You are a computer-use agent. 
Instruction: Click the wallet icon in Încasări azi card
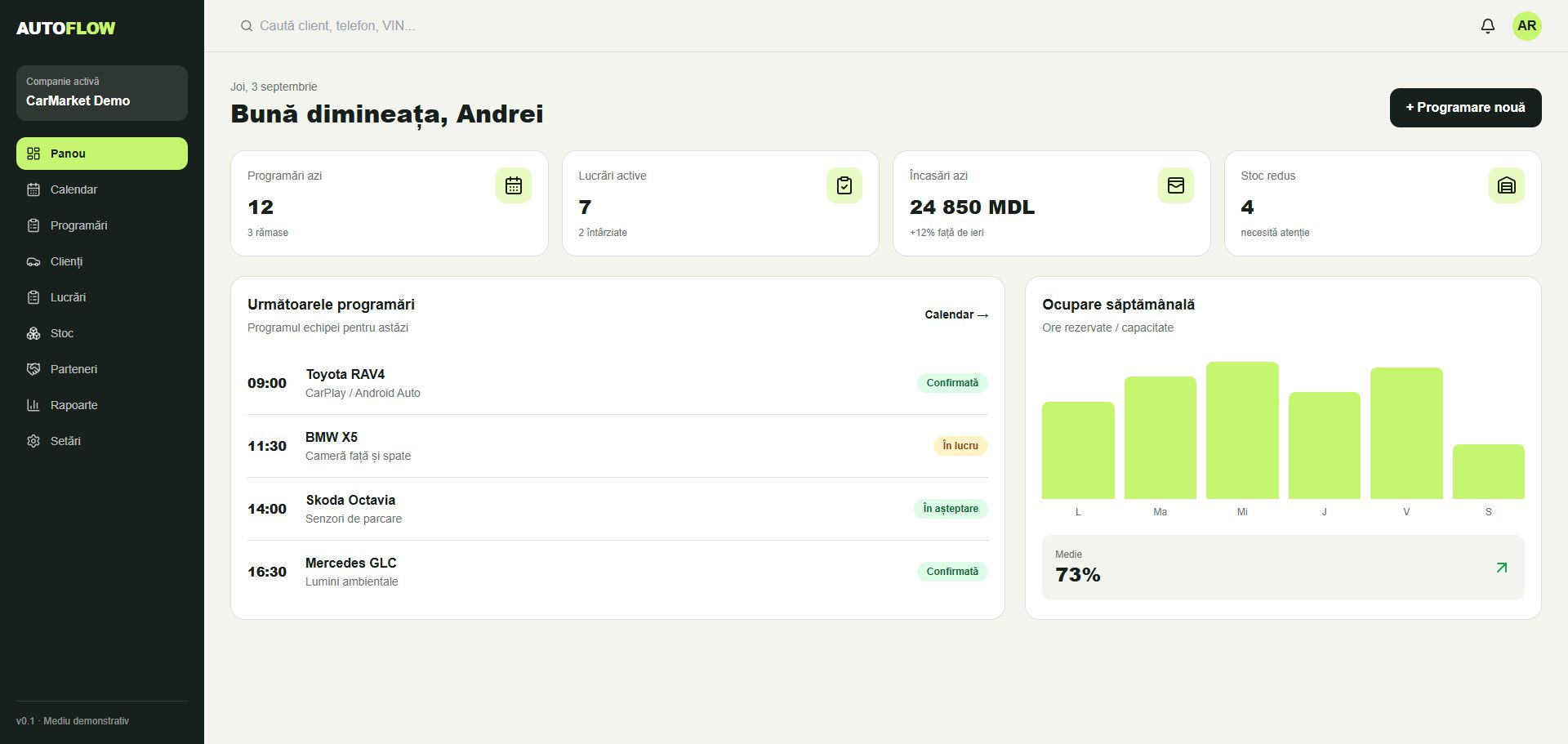point(1176,185)
